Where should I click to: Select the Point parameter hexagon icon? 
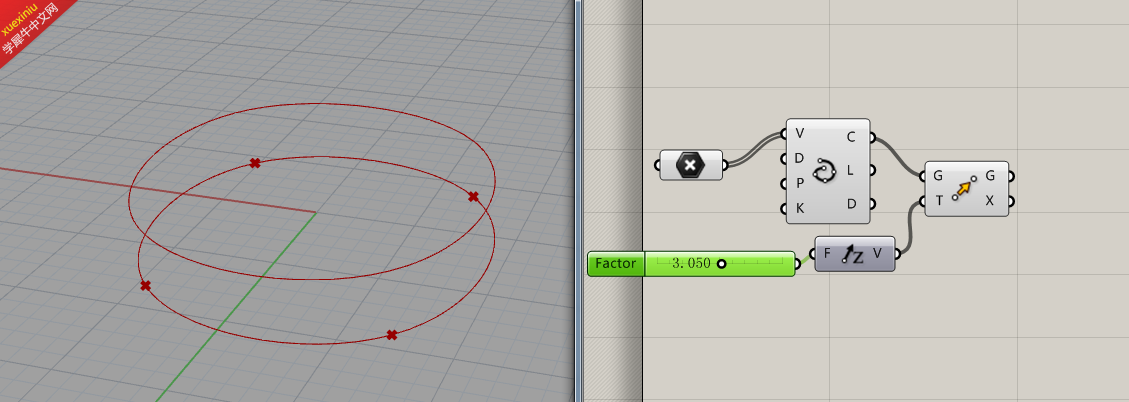point(691,165)
